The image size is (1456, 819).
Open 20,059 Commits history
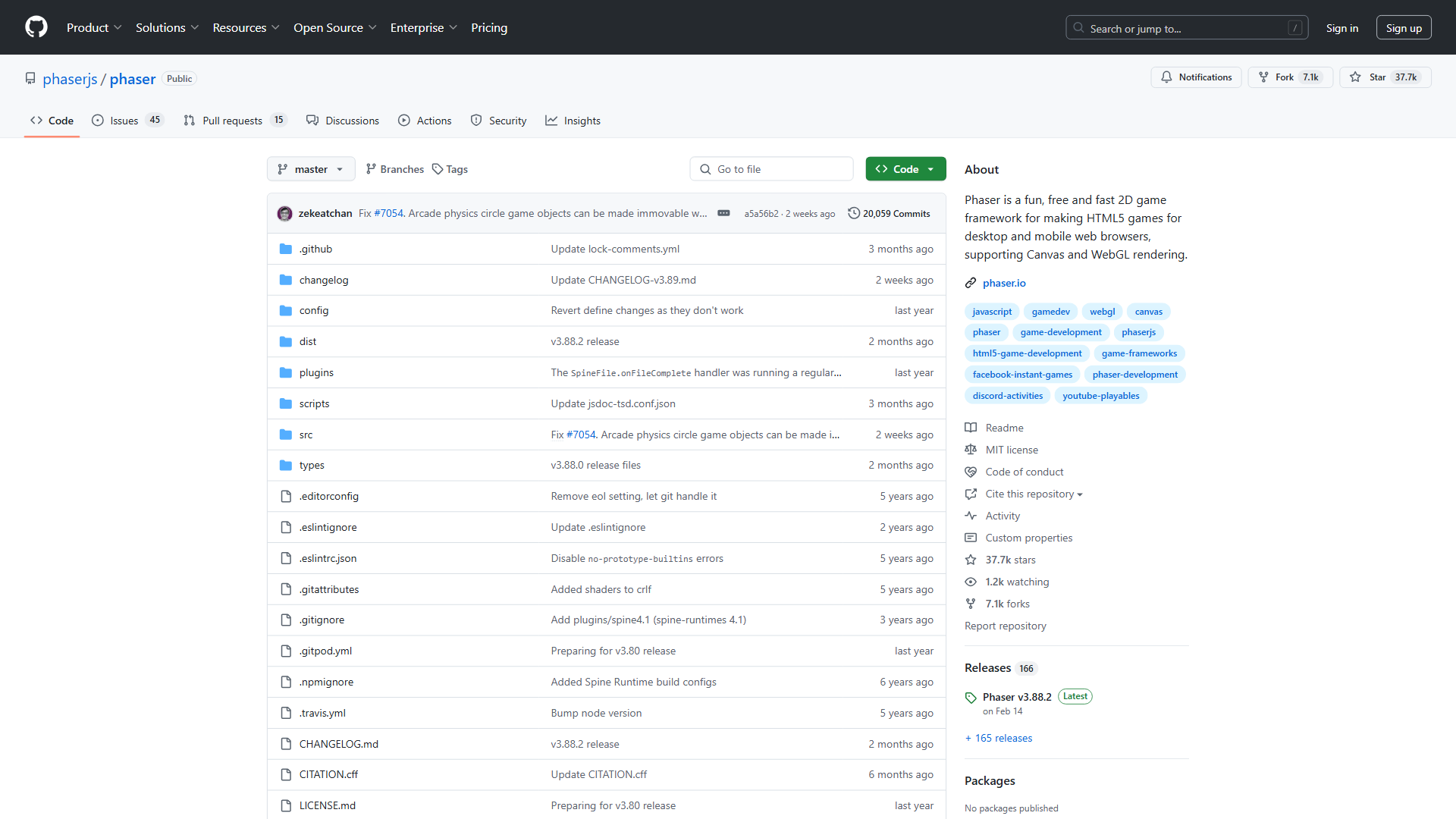[889, 214]
